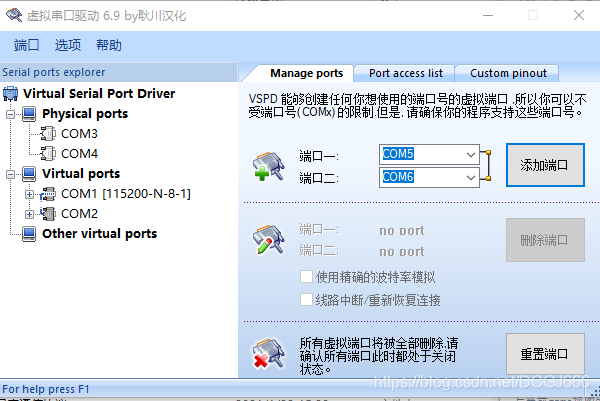Viewport: 600px width, 401px height.
Task: Open the 端口二 COM6 dropdown arrow
Action: (x=471, y=178)
